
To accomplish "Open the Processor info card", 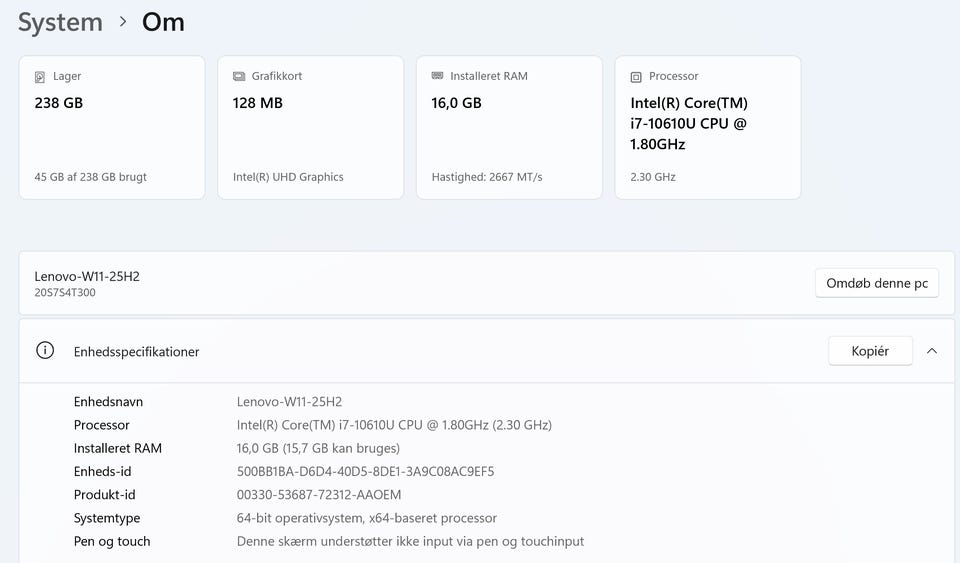I will [707, 127].
